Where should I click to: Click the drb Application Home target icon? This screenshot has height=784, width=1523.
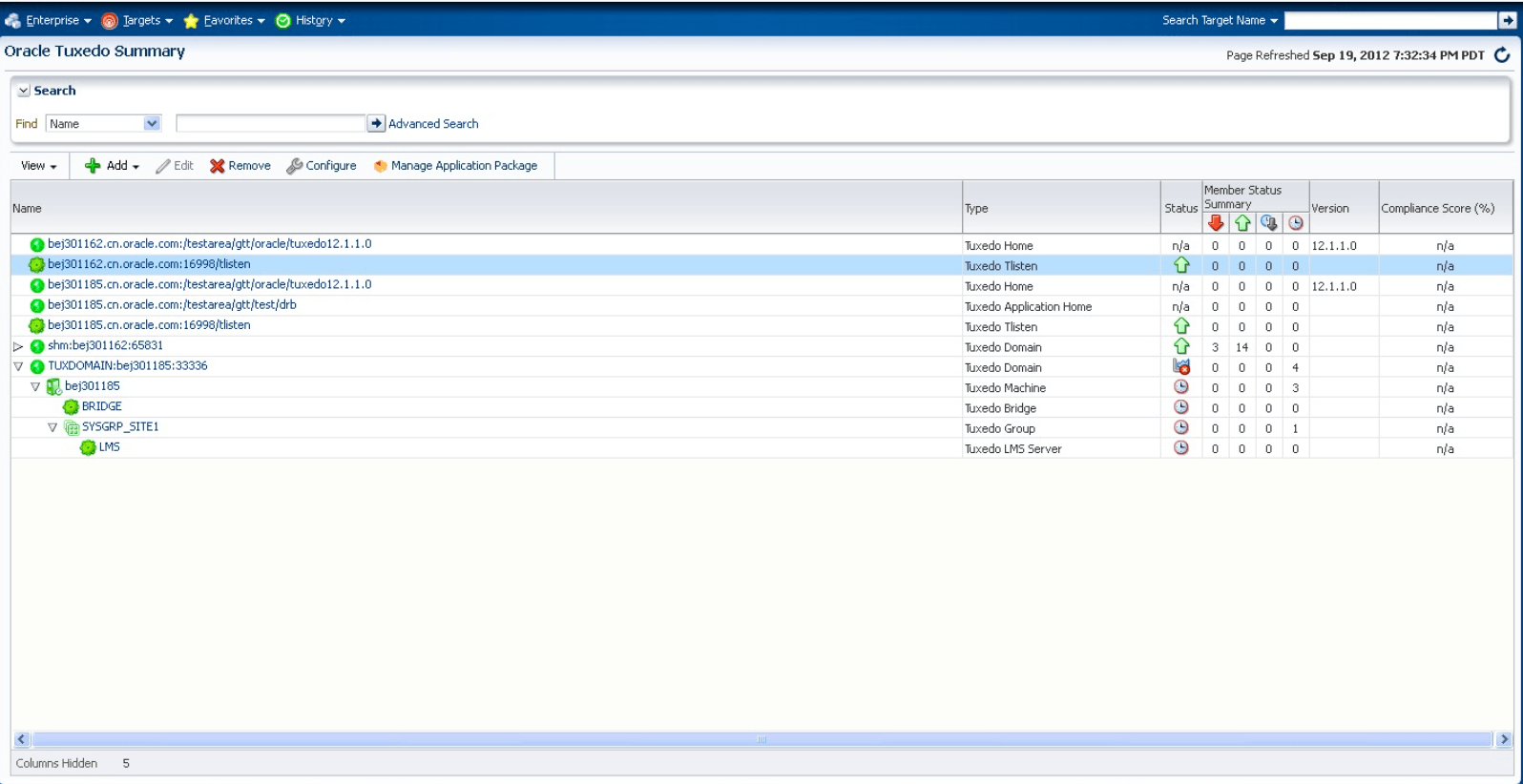(x=37, y=306)
